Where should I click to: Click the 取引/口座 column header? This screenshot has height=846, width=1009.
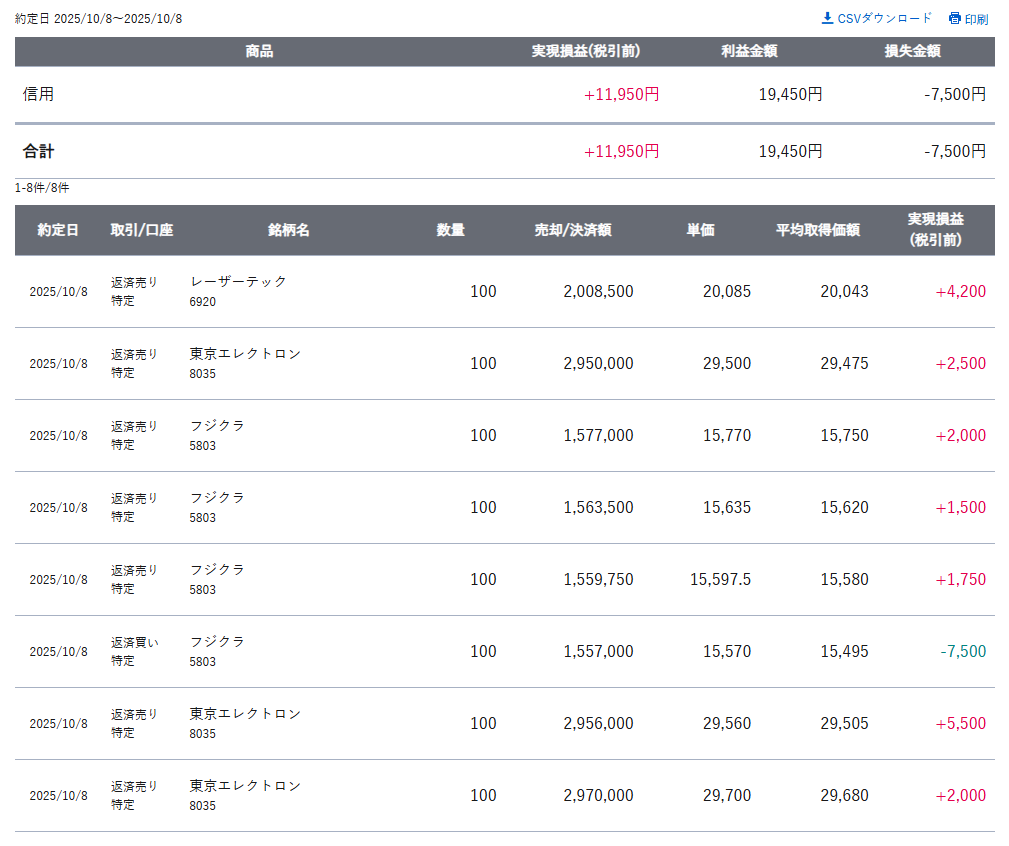(x=142, y=230)
